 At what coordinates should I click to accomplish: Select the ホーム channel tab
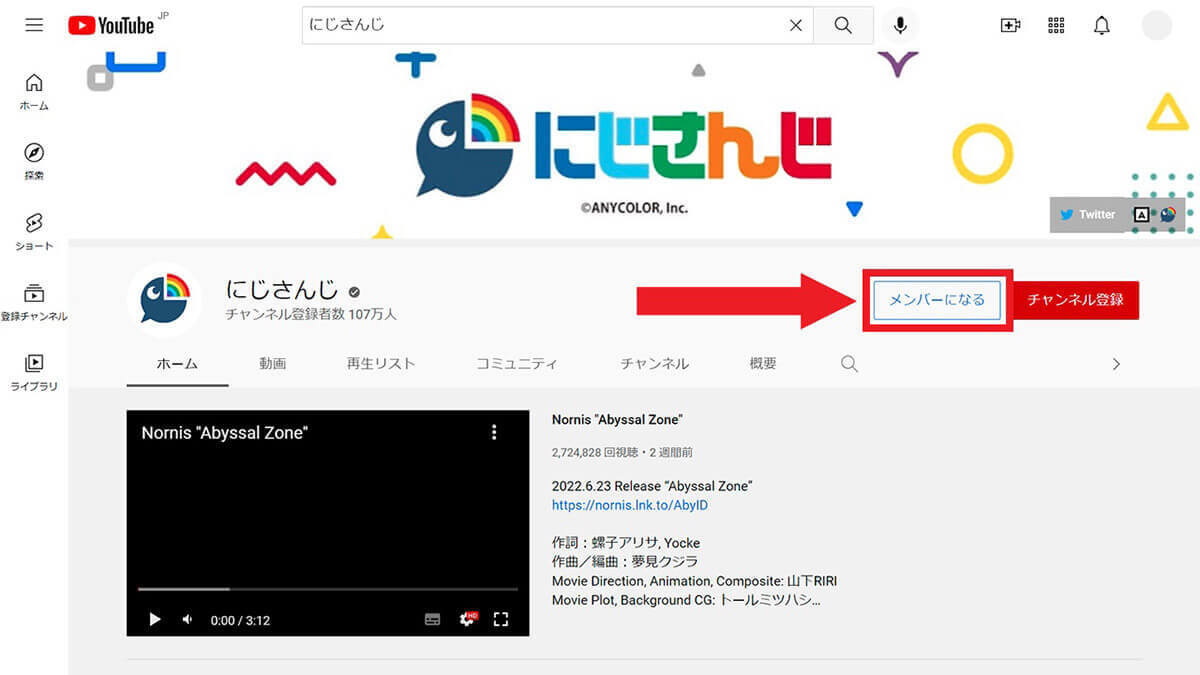[x=177, y=364]
